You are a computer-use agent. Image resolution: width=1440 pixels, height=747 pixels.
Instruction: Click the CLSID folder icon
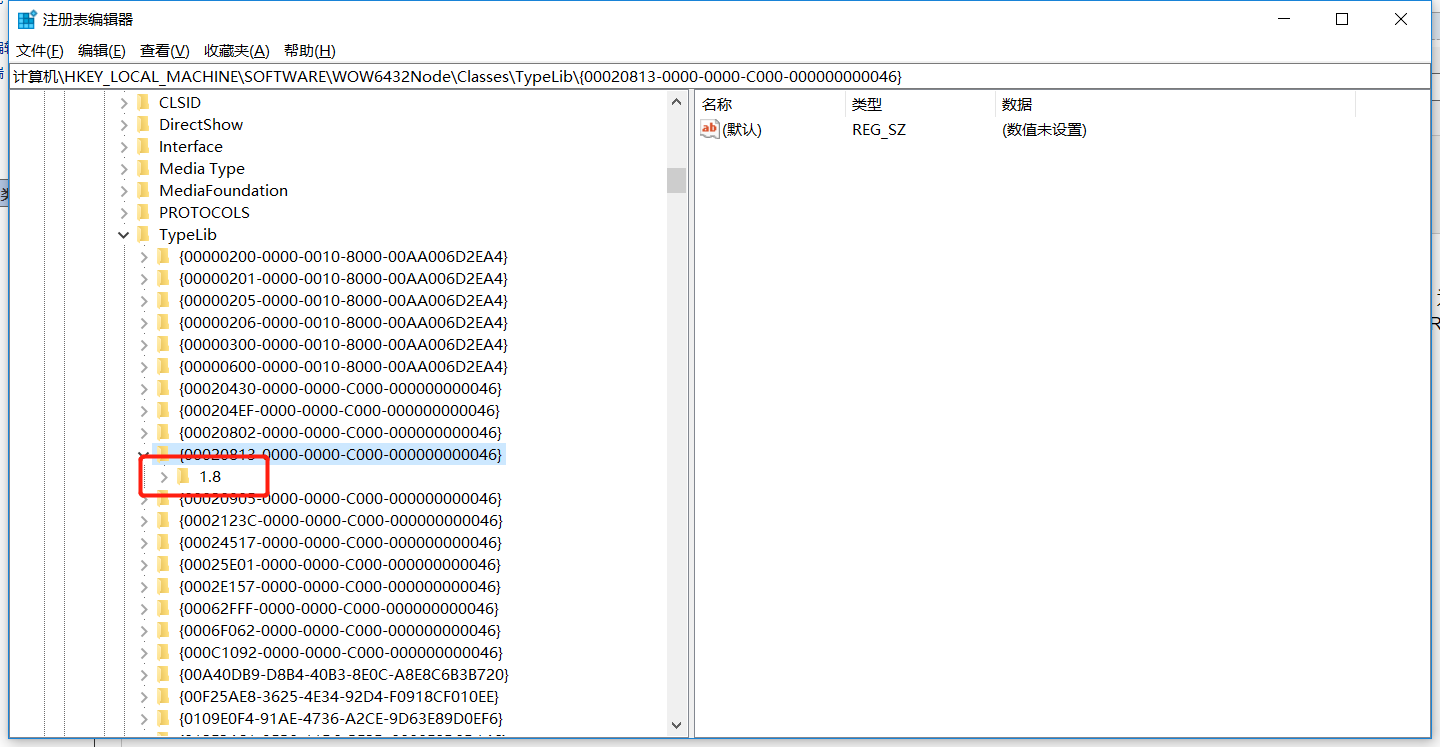143,102
